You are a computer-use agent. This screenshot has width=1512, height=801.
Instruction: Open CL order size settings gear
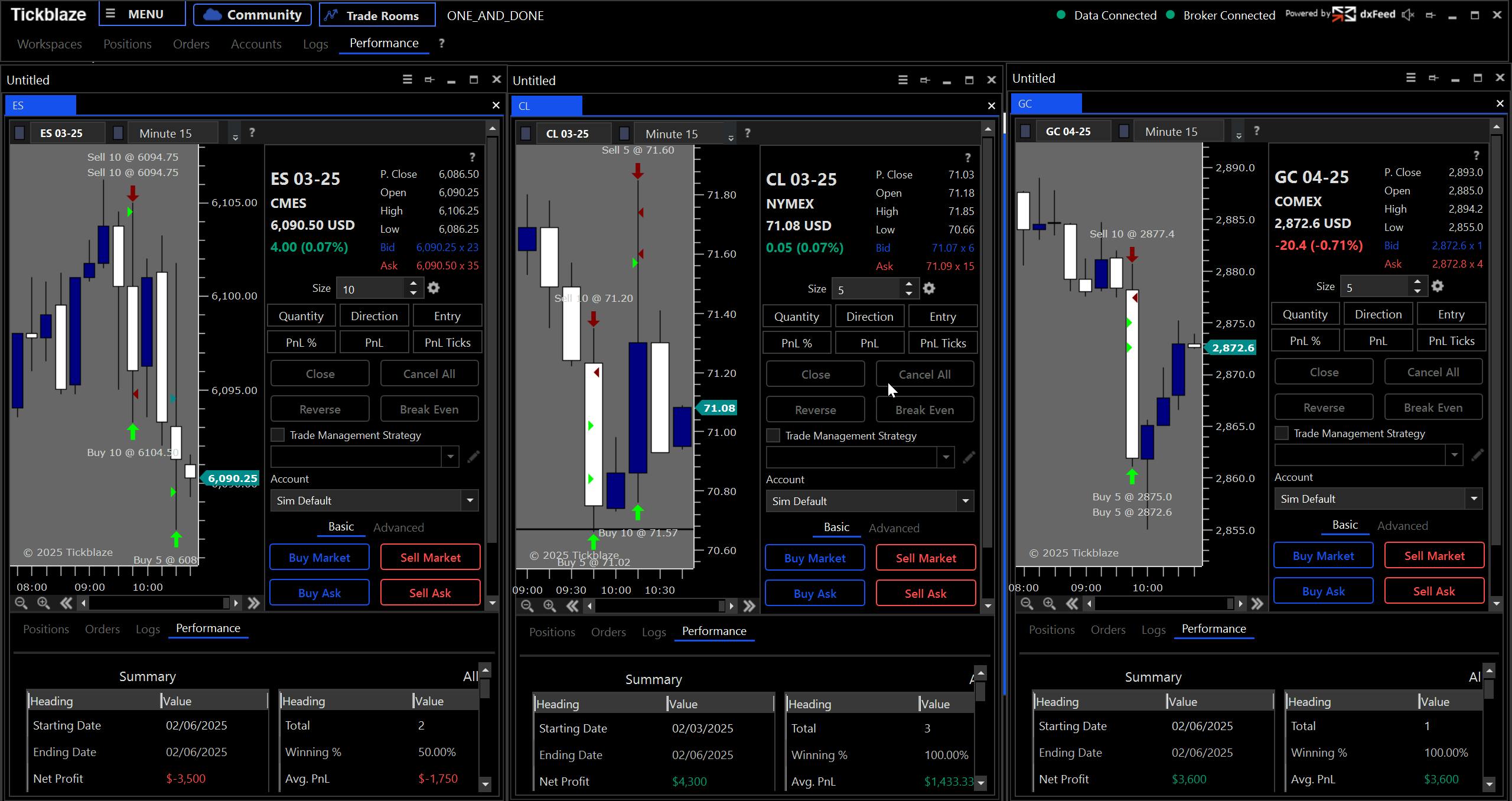coord(929,288)
